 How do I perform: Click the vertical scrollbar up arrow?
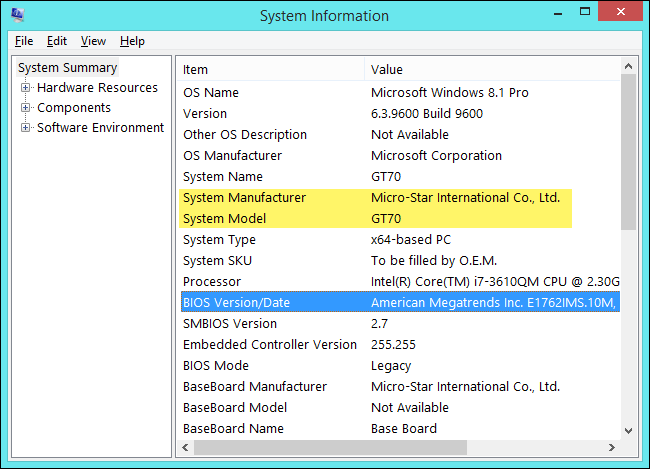628,66
